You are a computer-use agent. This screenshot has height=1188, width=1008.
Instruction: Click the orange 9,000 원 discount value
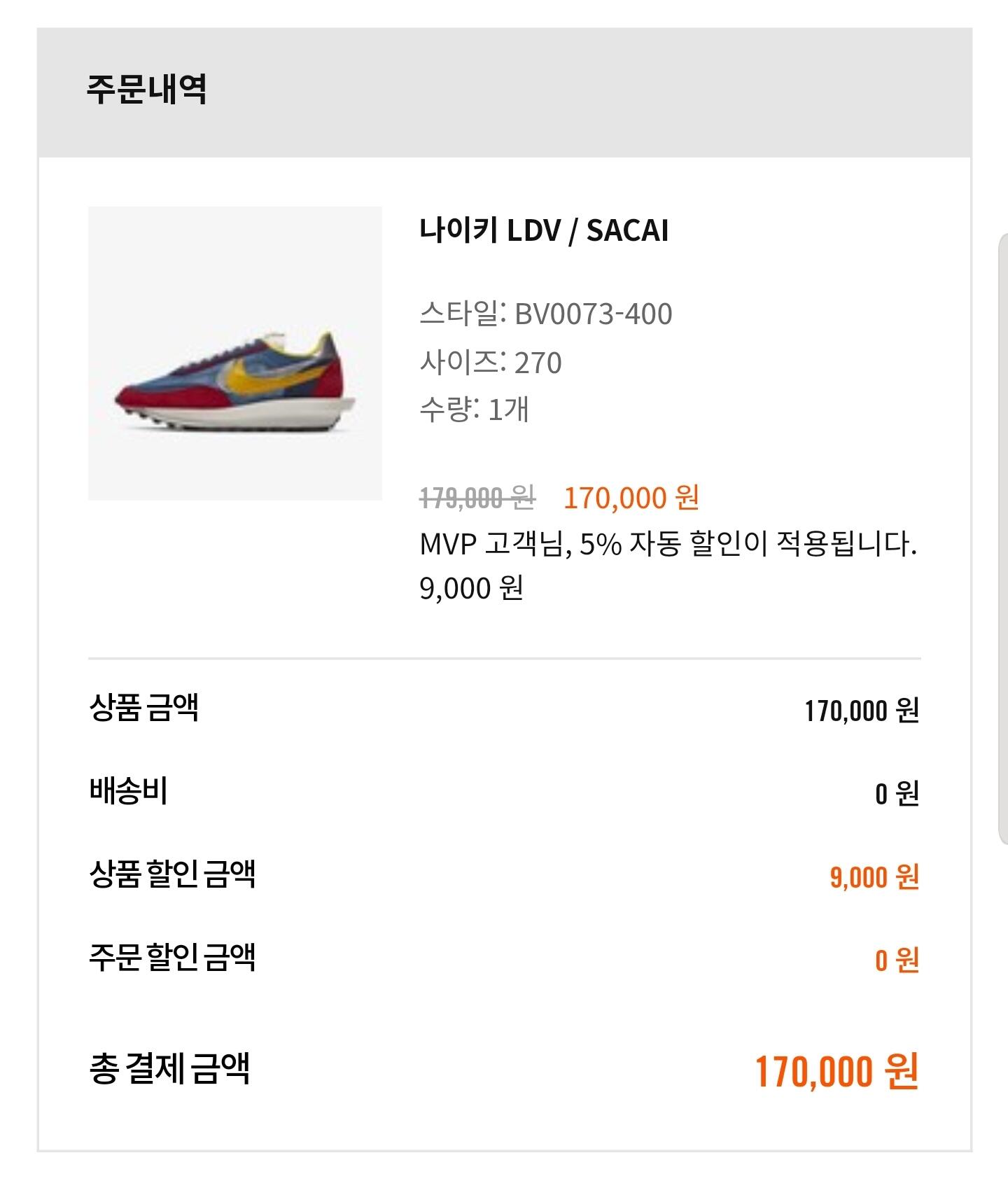[x=874, y=876]
